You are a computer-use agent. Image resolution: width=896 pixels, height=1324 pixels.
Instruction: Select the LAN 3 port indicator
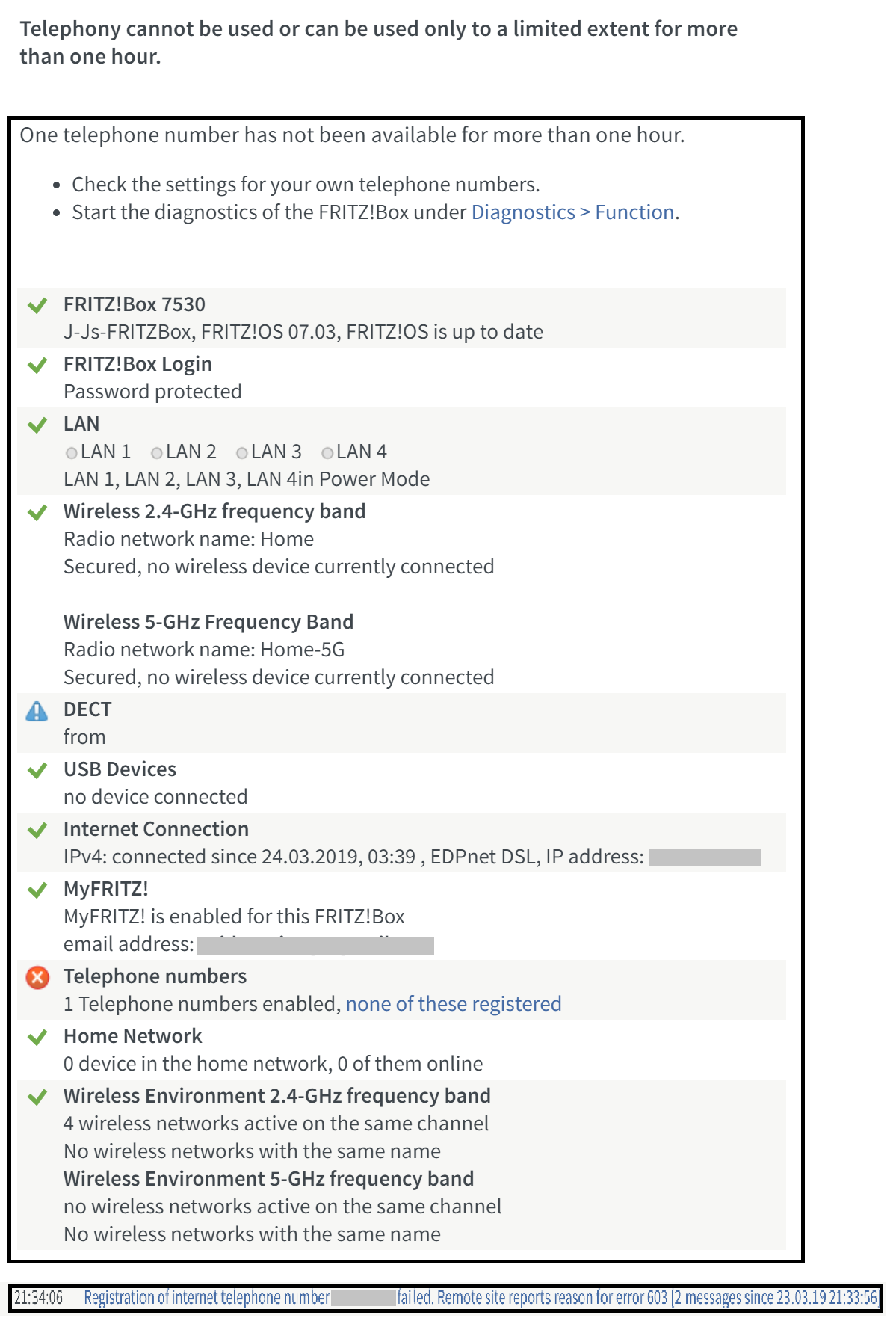242,453
